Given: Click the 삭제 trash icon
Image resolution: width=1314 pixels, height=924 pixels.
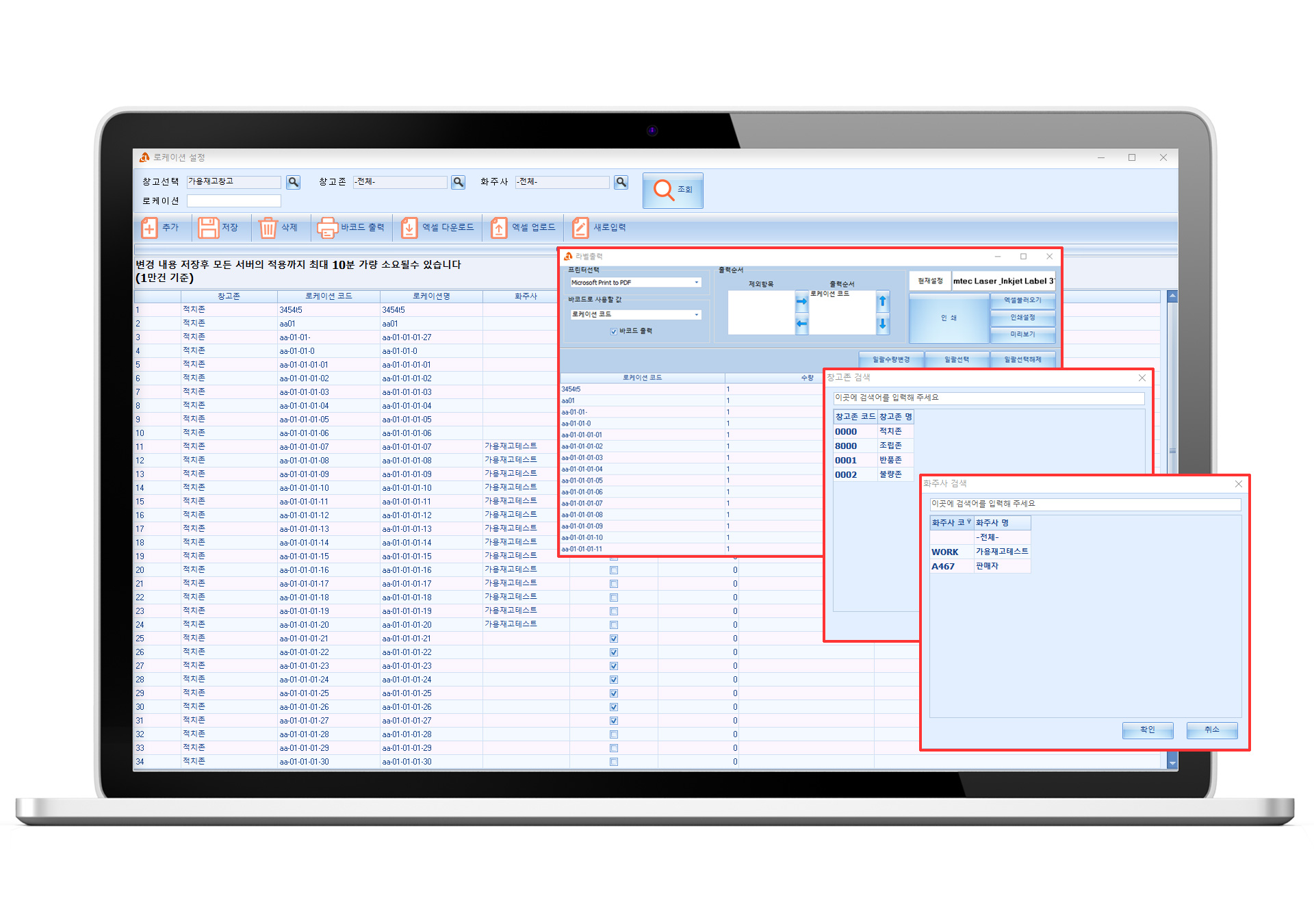Looking at the screenshot, I should 268,228.
